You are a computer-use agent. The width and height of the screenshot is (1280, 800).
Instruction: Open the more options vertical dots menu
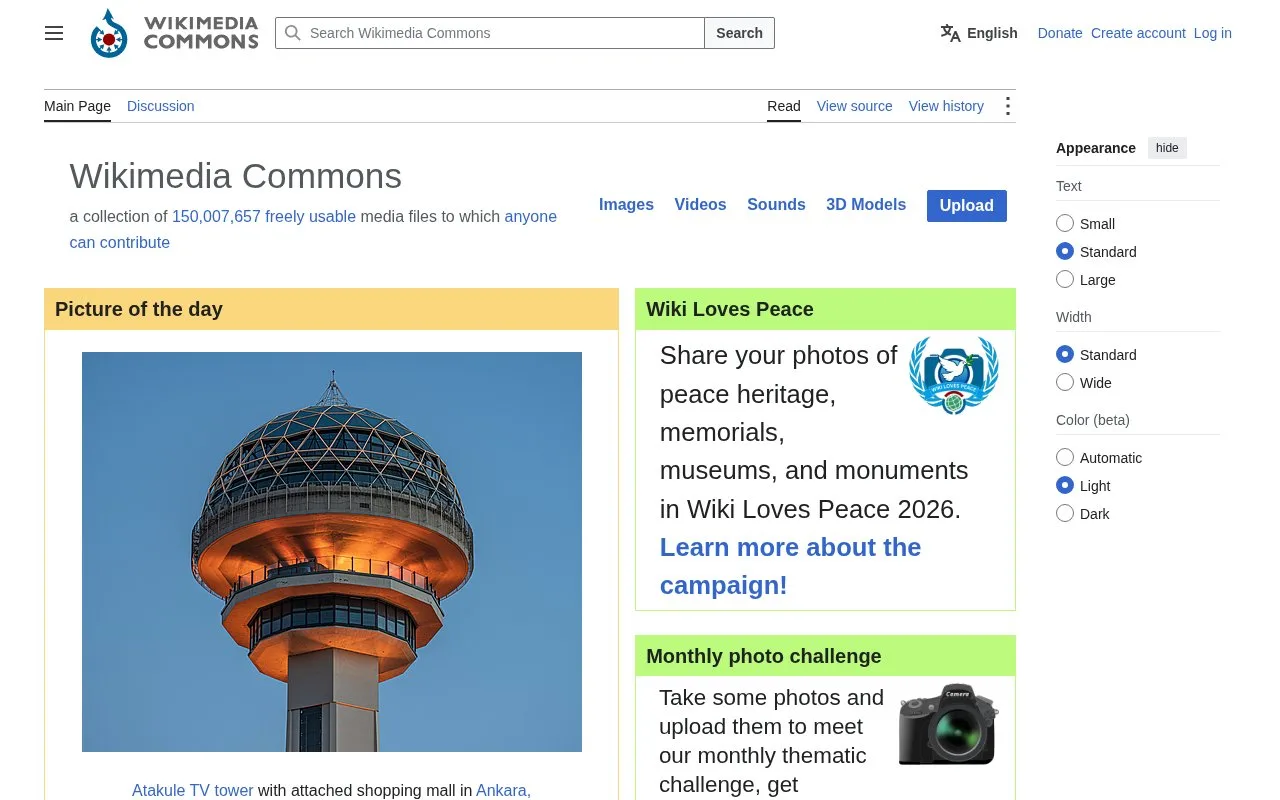point(1008,106)
